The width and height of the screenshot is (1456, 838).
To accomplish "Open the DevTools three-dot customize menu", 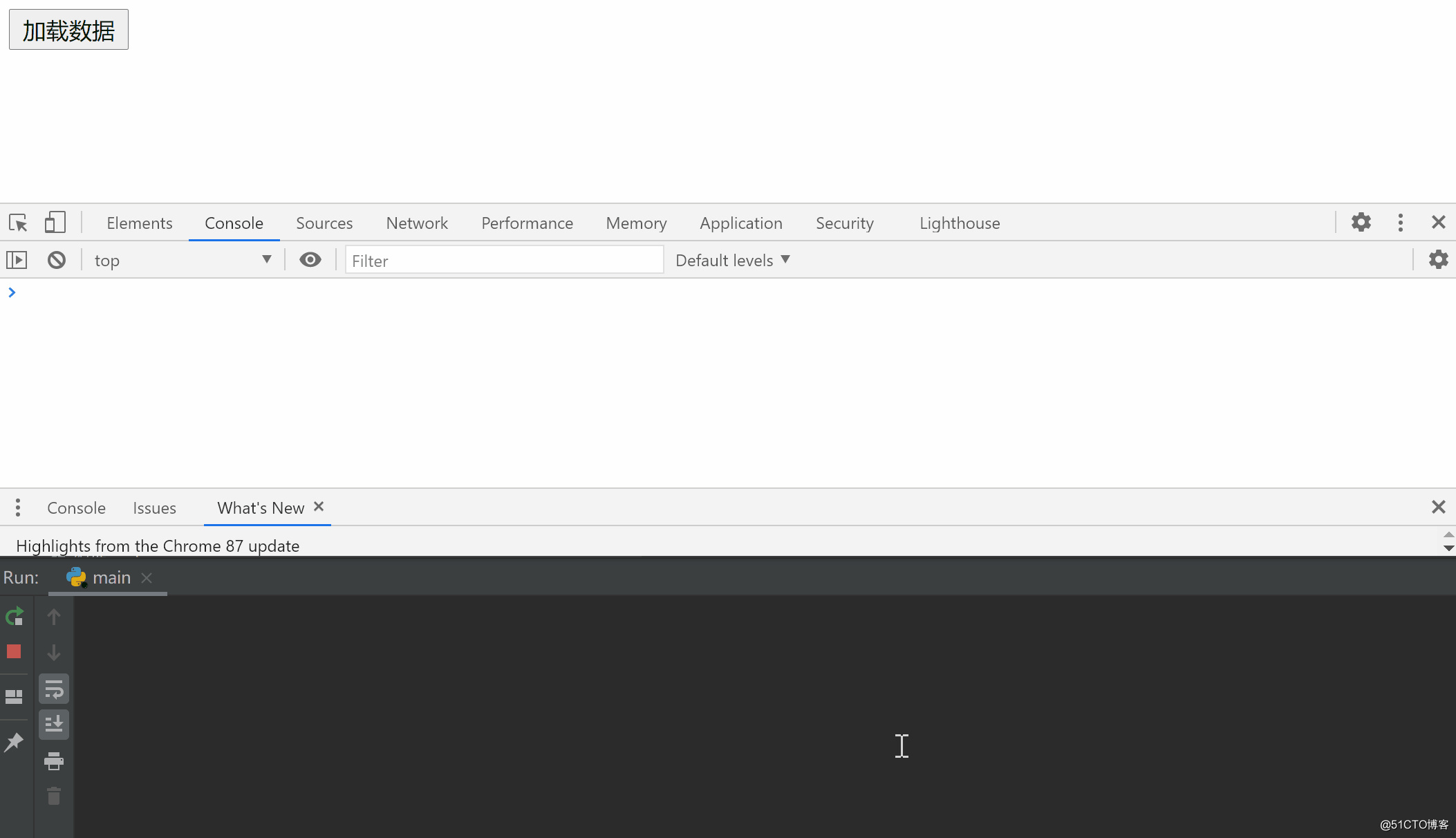I will 1400,223.
